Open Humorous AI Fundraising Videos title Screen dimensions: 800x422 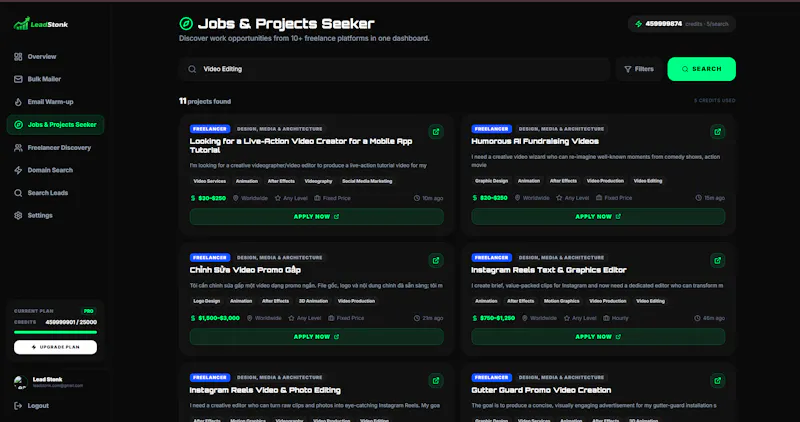(535, 141)
